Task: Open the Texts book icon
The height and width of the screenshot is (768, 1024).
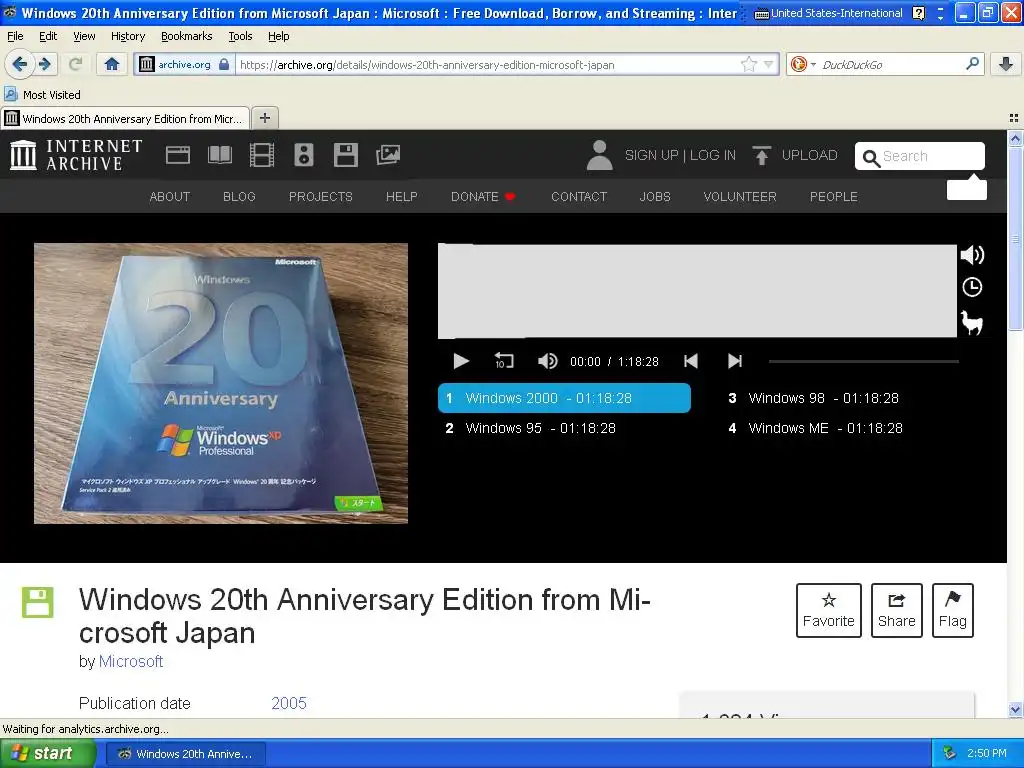Action: pyautogui.click(x=219, y=155)
